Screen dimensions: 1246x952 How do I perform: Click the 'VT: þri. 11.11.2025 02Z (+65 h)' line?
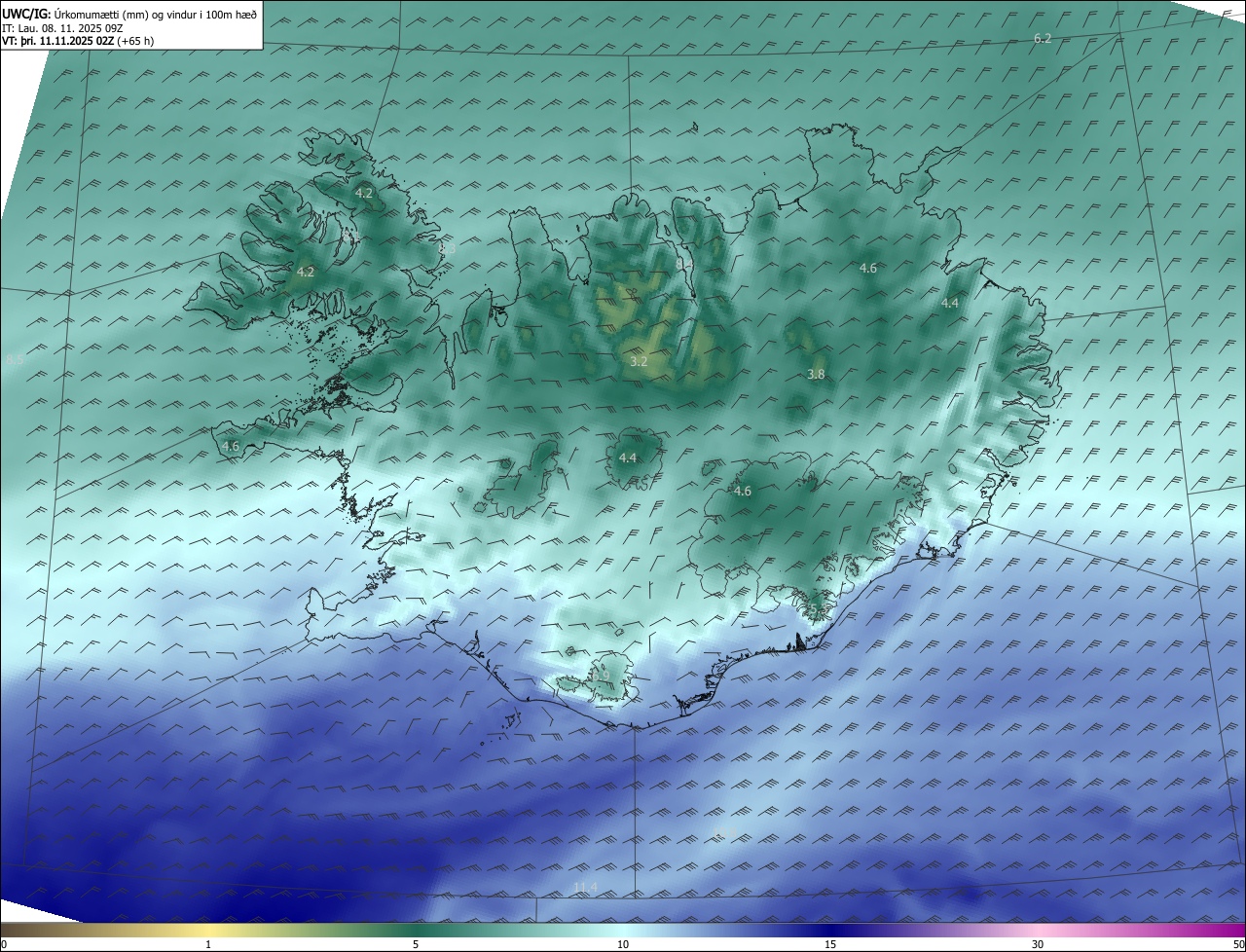78,41
